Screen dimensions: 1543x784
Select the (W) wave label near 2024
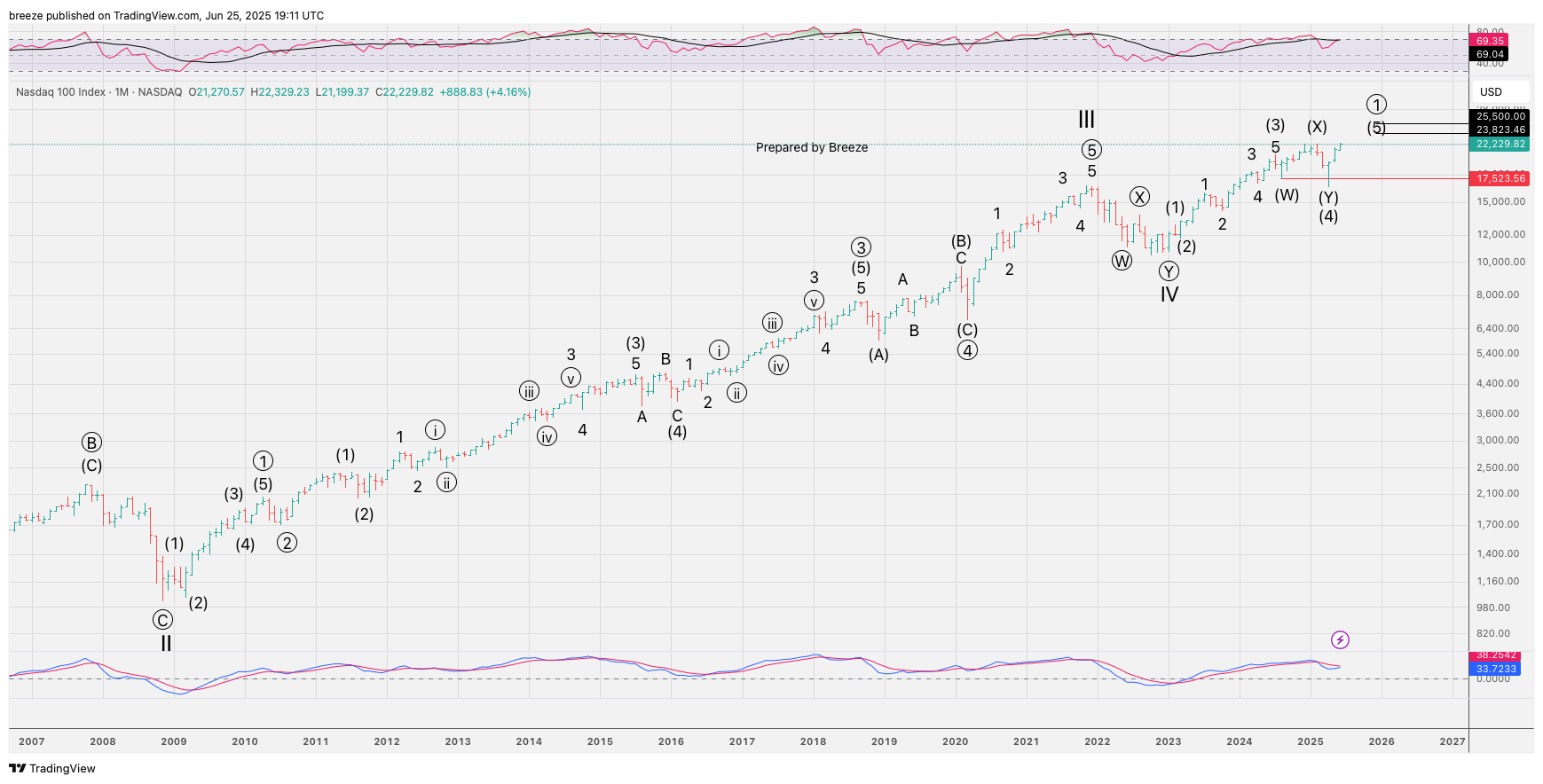coord(1287,195)
